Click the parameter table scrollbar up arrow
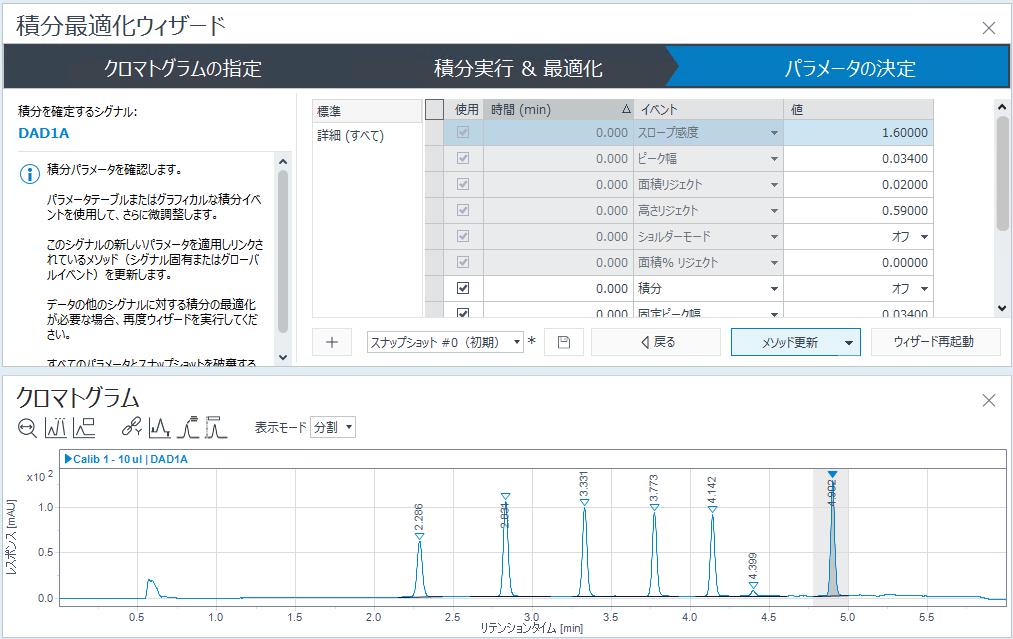 1002,107
